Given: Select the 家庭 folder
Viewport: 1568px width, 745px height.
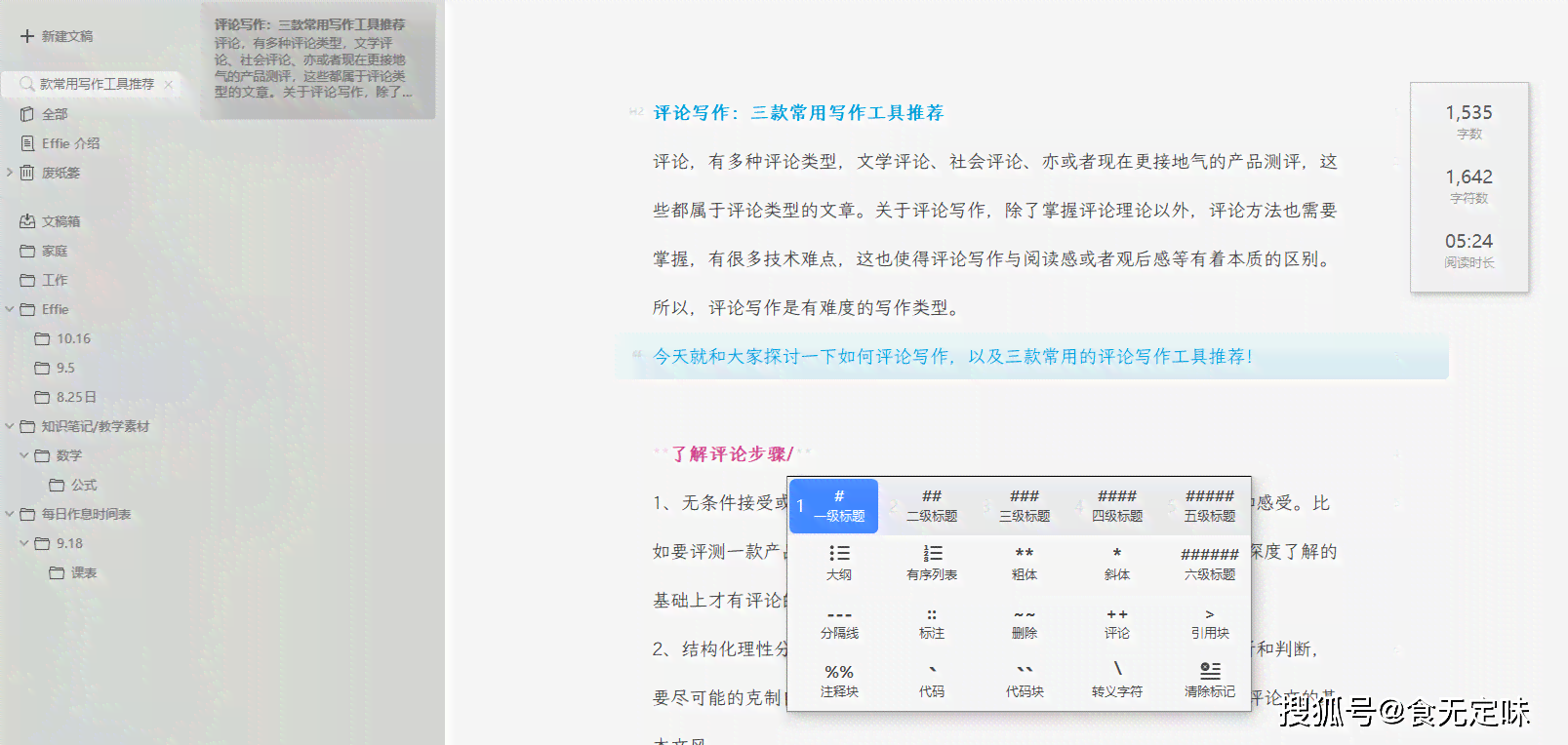Looking at the screenshot, I should [x=55, y=251].
